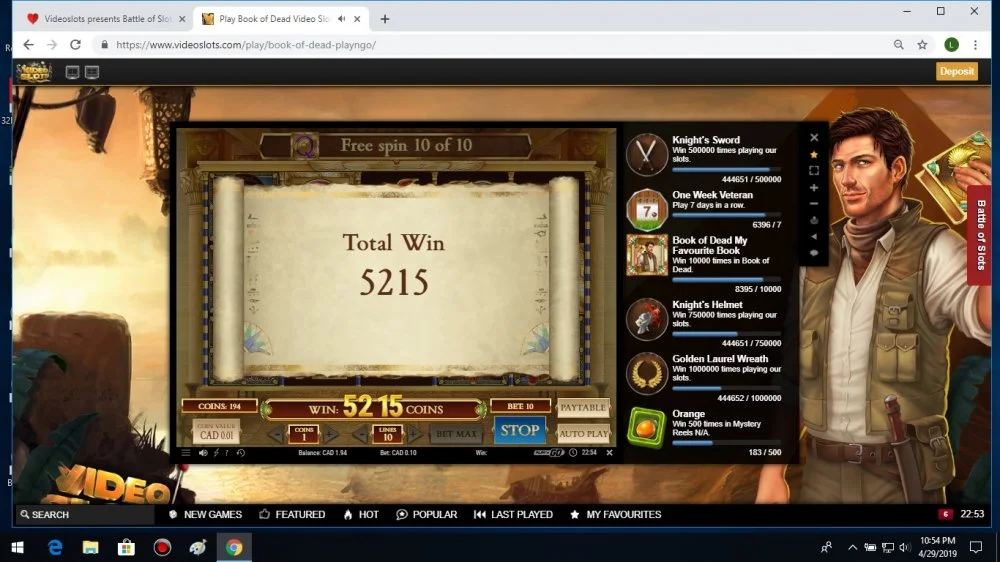Open chat bubble icon in game sidebar
The height and width of the screenshot is (562, 1000).
coord(814,253)
